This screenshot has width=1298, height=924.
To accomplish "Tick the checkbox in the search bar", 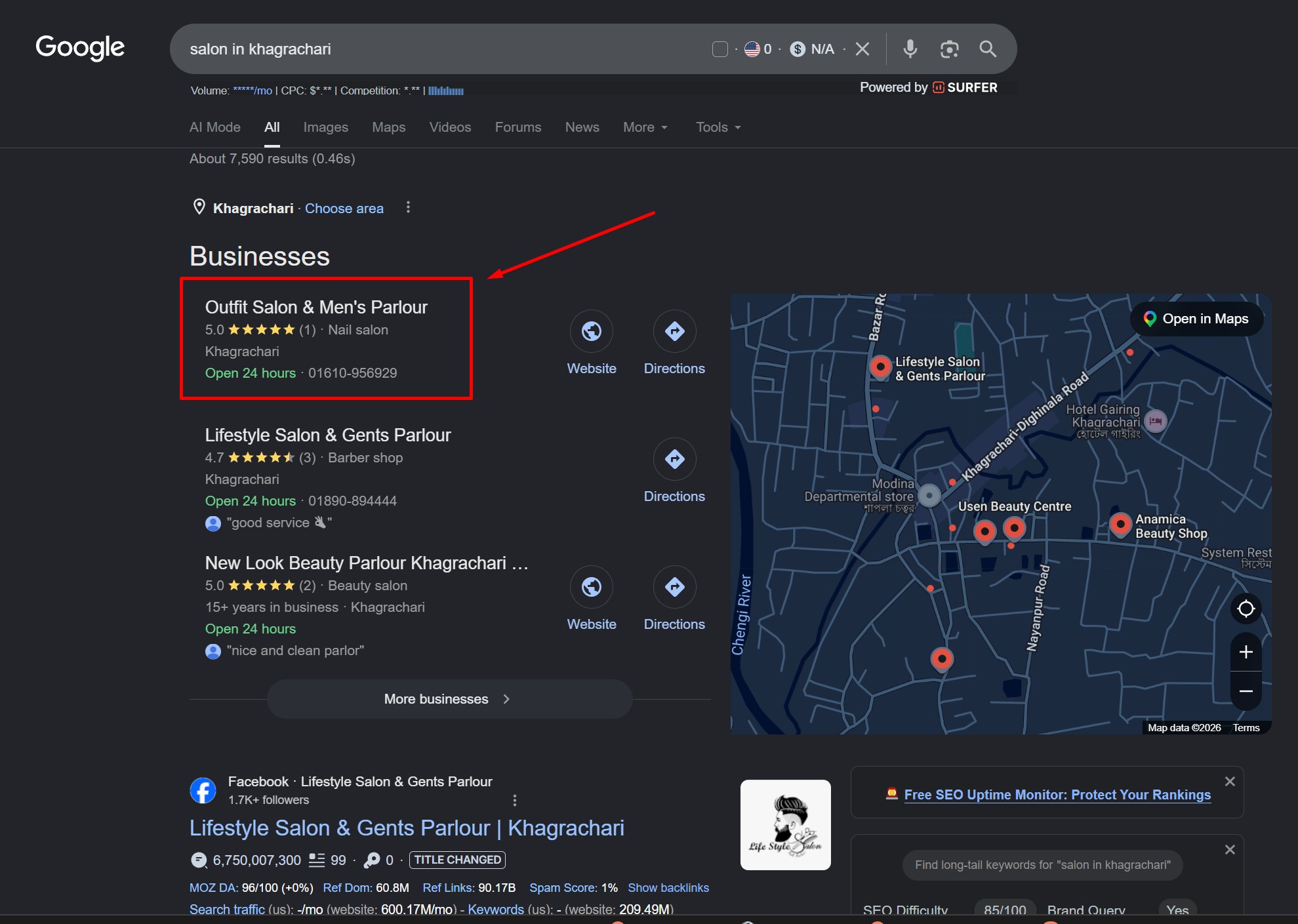I will click(720, 49).
